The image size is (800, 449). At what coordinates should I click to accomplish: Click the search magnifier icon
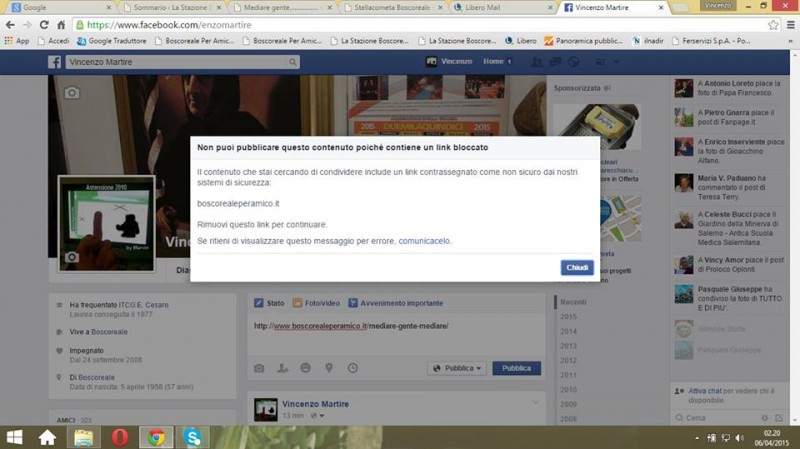click(x=292, y=62)
